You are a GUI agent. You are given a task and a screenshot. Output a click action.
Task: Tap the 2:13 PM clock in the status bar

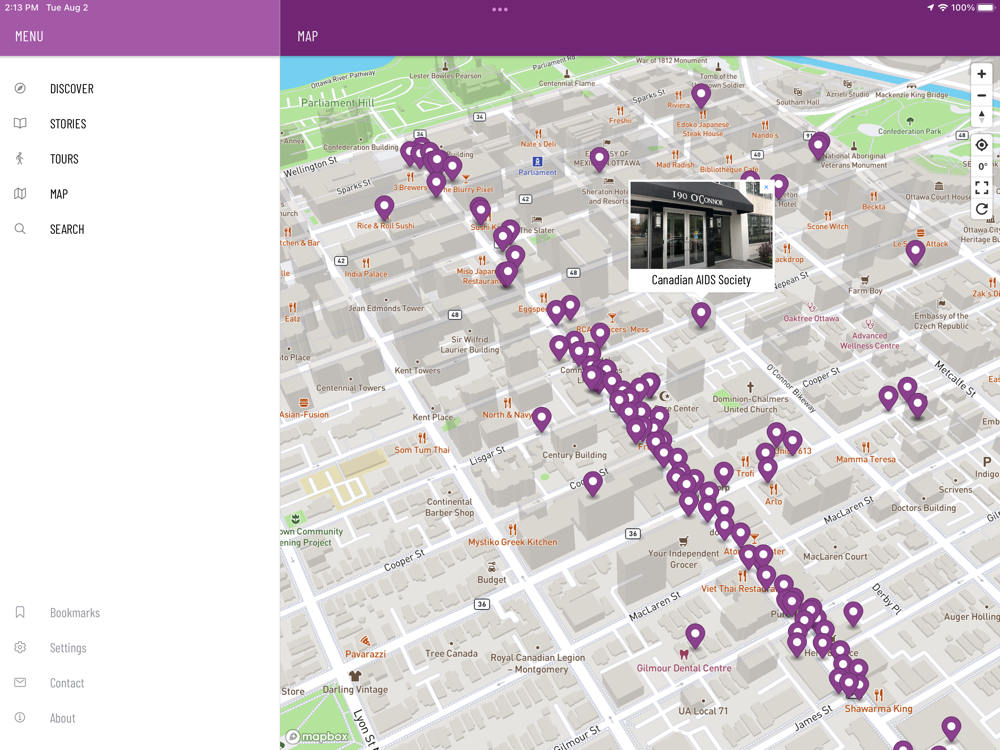pos(22,8)
